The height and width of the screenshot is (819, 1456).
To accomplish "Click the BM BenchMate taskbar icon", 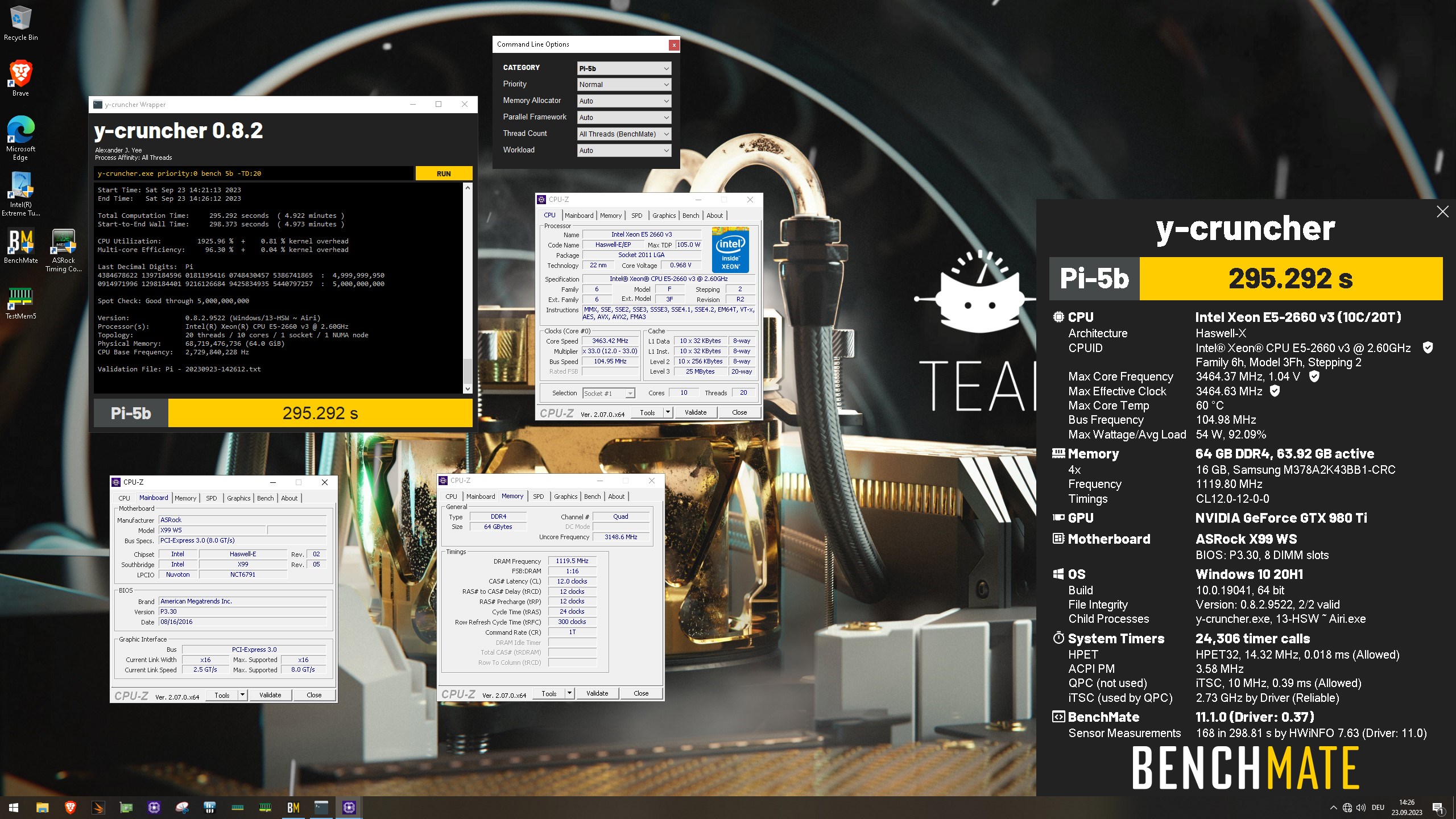I will click(293, 808).
